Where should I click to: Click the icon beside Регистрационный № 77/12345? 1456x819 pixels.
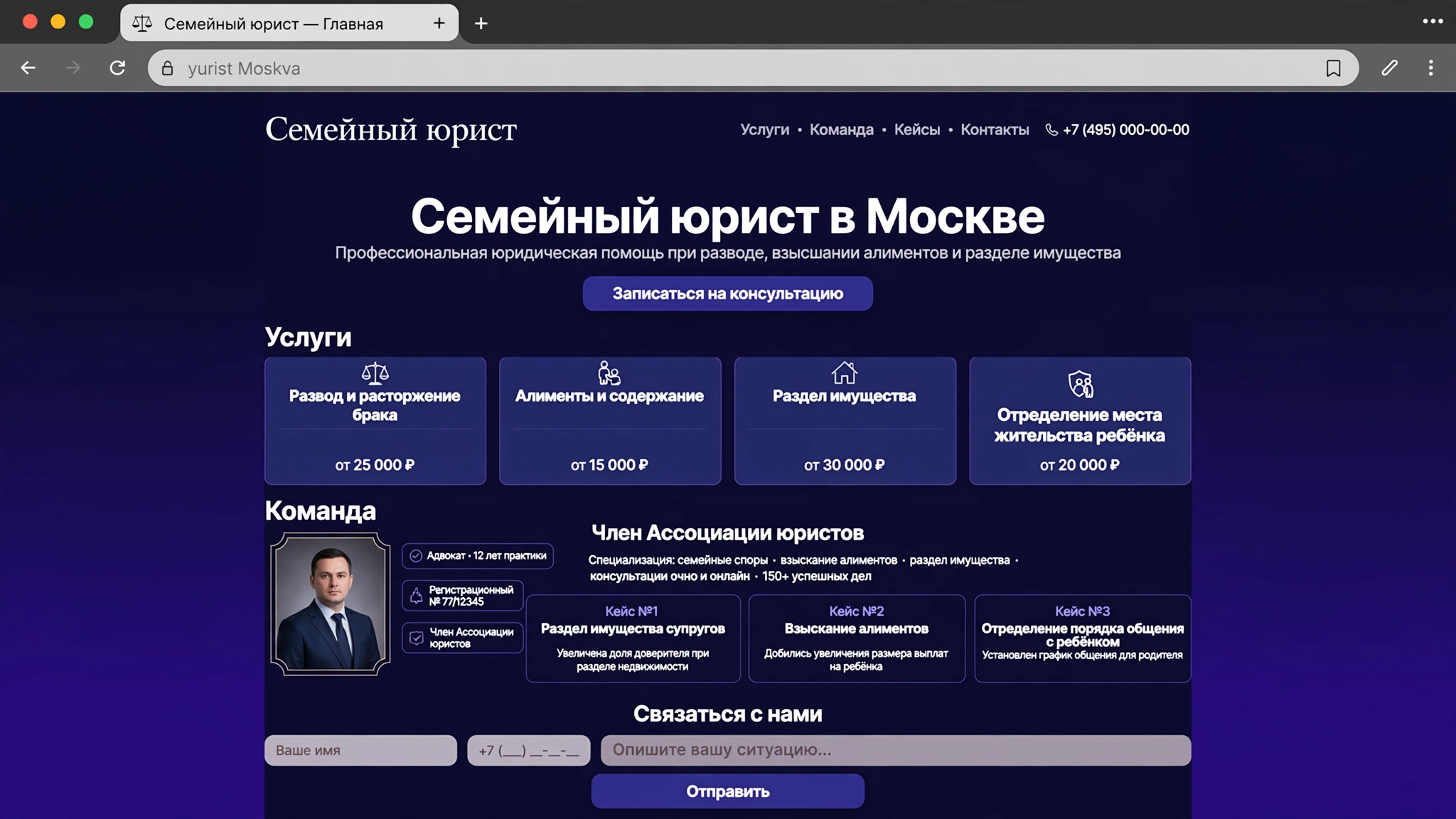(x=416, y=596)
